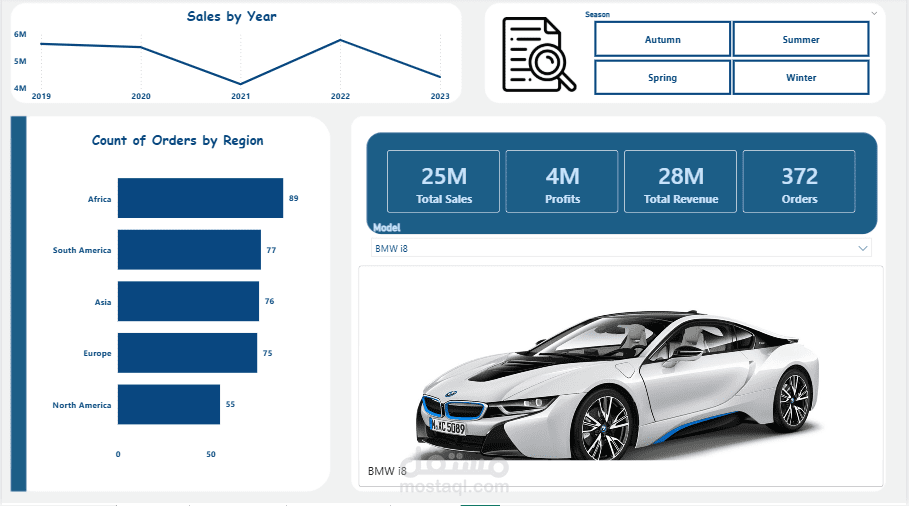
Task: Click the 55 data label for North America
Action: point(230,405)
